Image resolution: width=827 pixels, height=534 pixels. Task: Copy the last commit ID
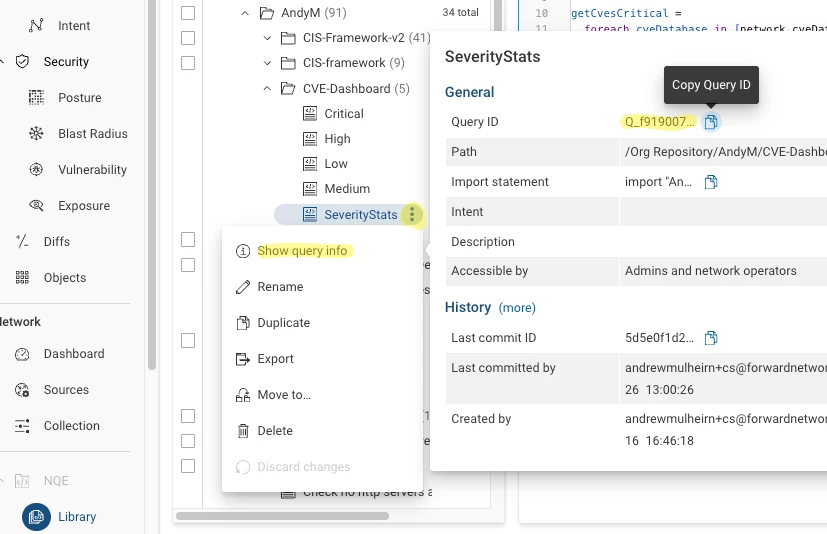(711, 338)
